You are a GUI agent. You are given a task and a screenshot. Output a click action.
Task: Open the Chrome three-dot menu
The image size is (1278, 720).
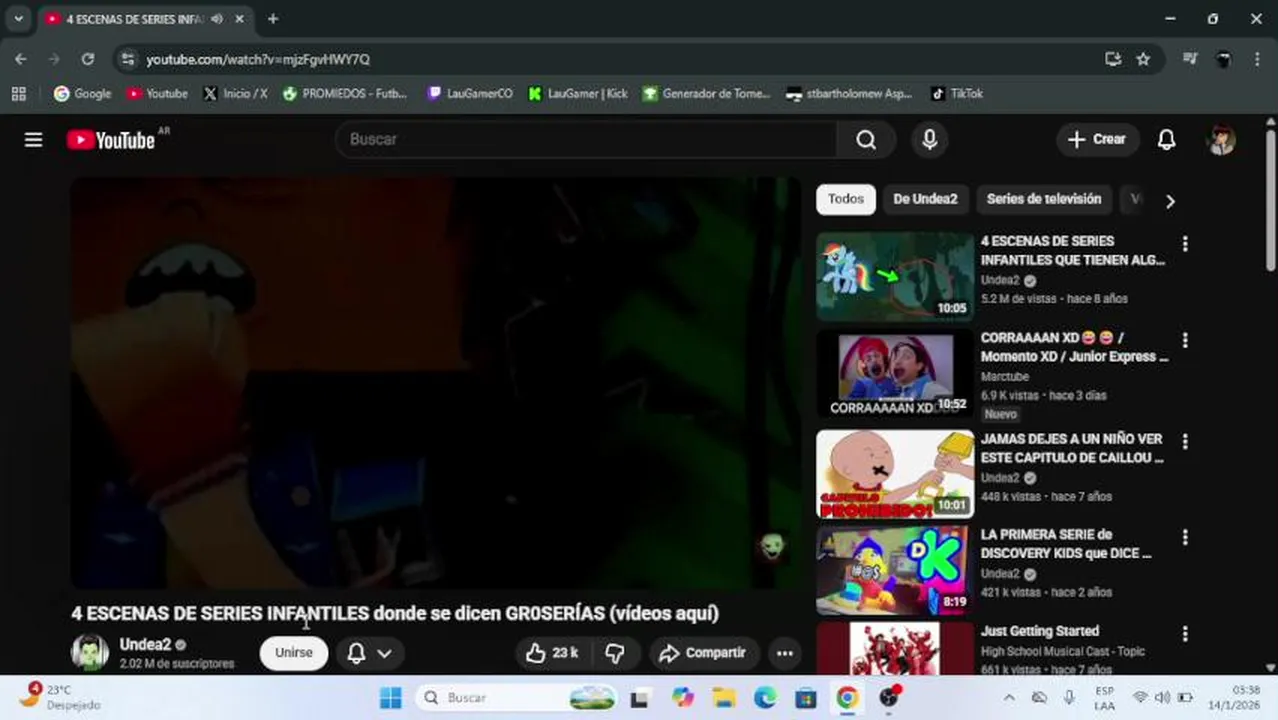click(1257, 59)
